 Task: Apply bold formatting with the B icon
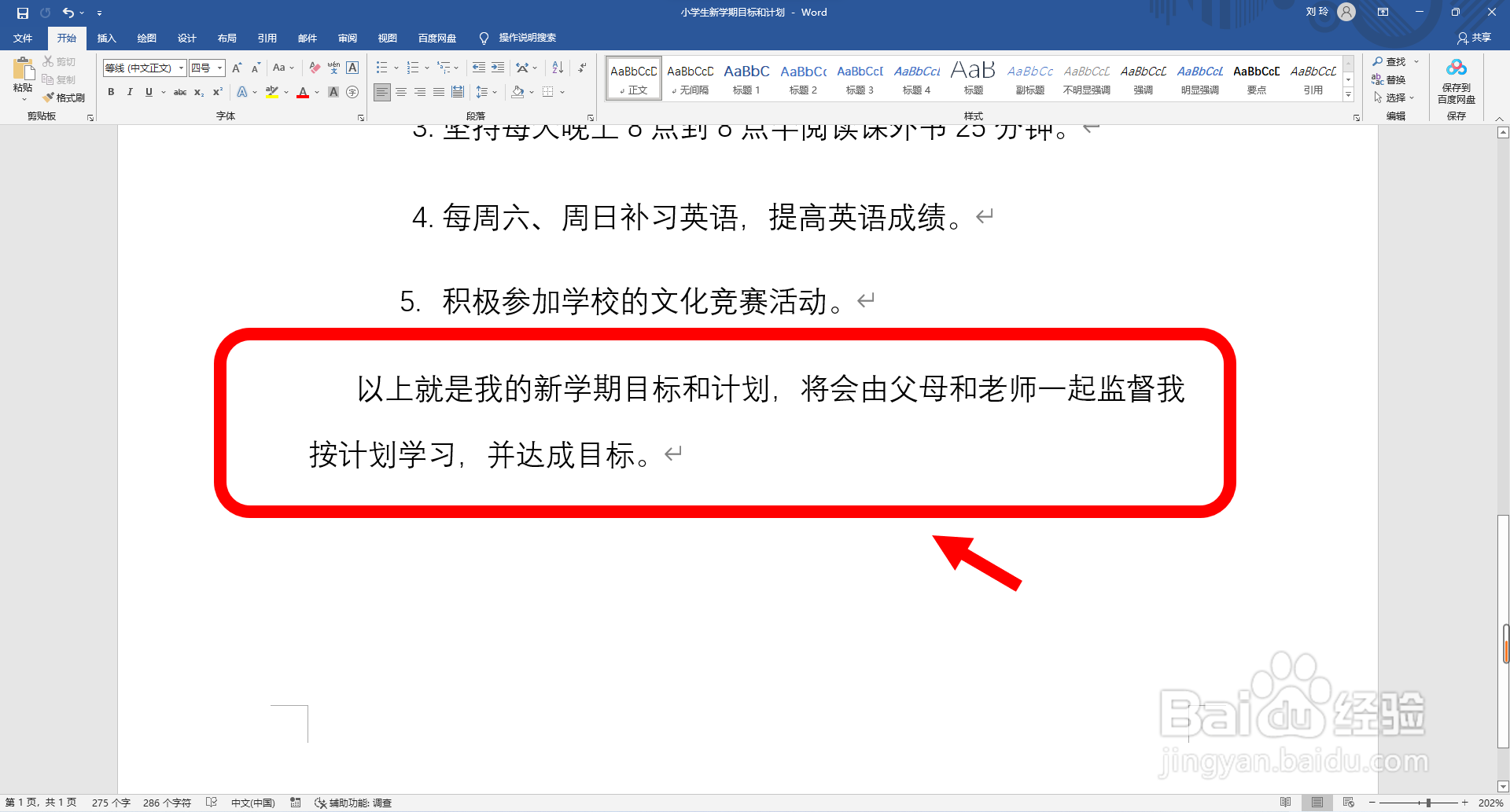111,92
